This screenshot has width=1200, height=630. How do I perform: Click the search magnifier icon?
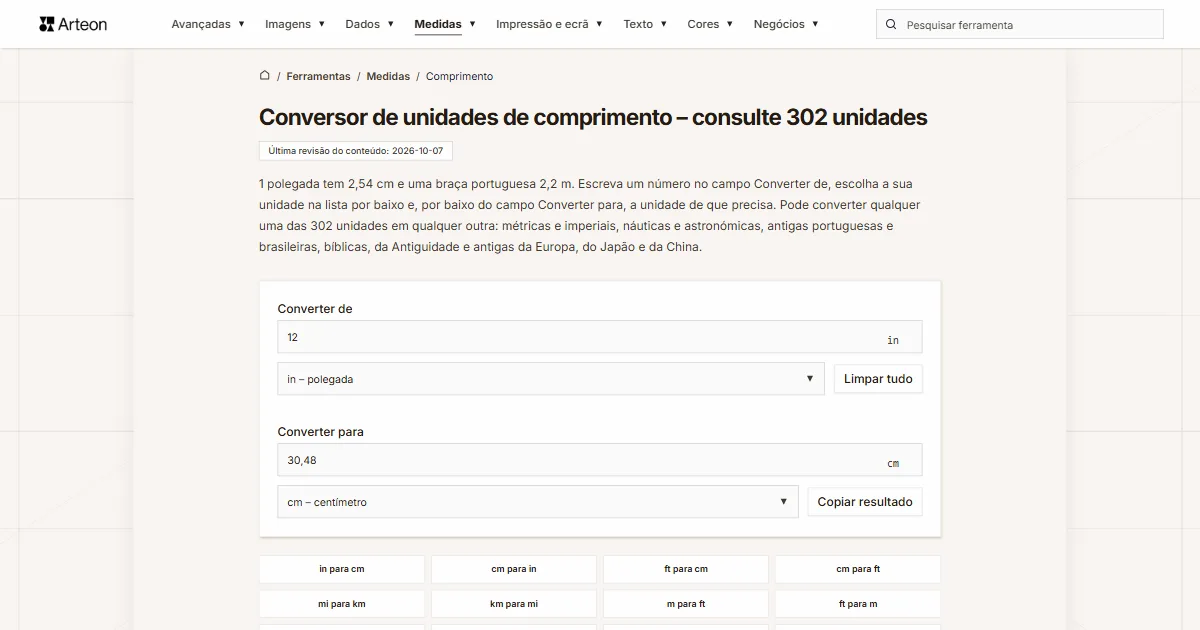[892, 25]
